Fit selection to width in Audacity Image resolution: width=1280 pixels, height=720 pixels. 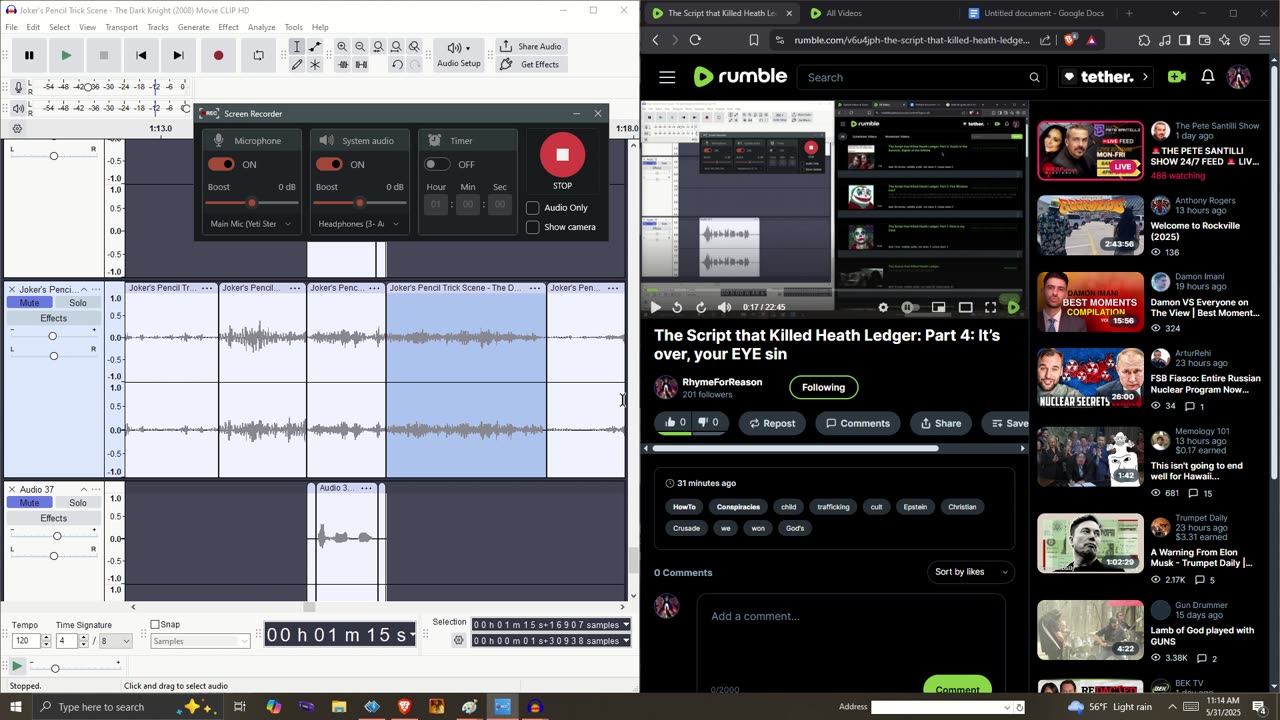pos(378,47)
